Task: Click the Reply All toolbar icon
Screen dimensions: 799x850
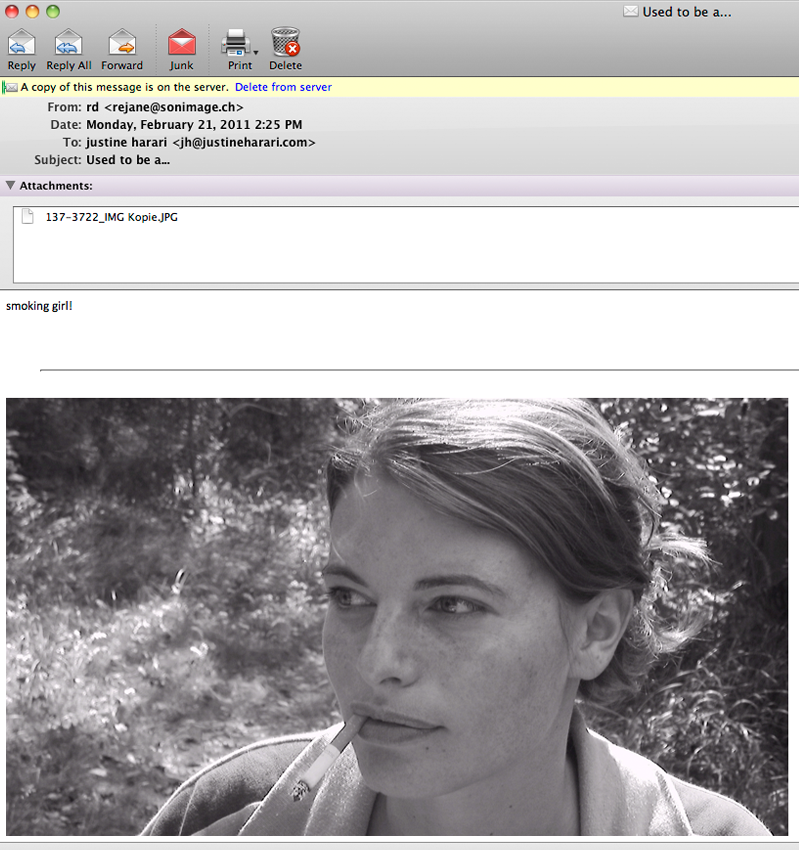Action: [68, 43]
